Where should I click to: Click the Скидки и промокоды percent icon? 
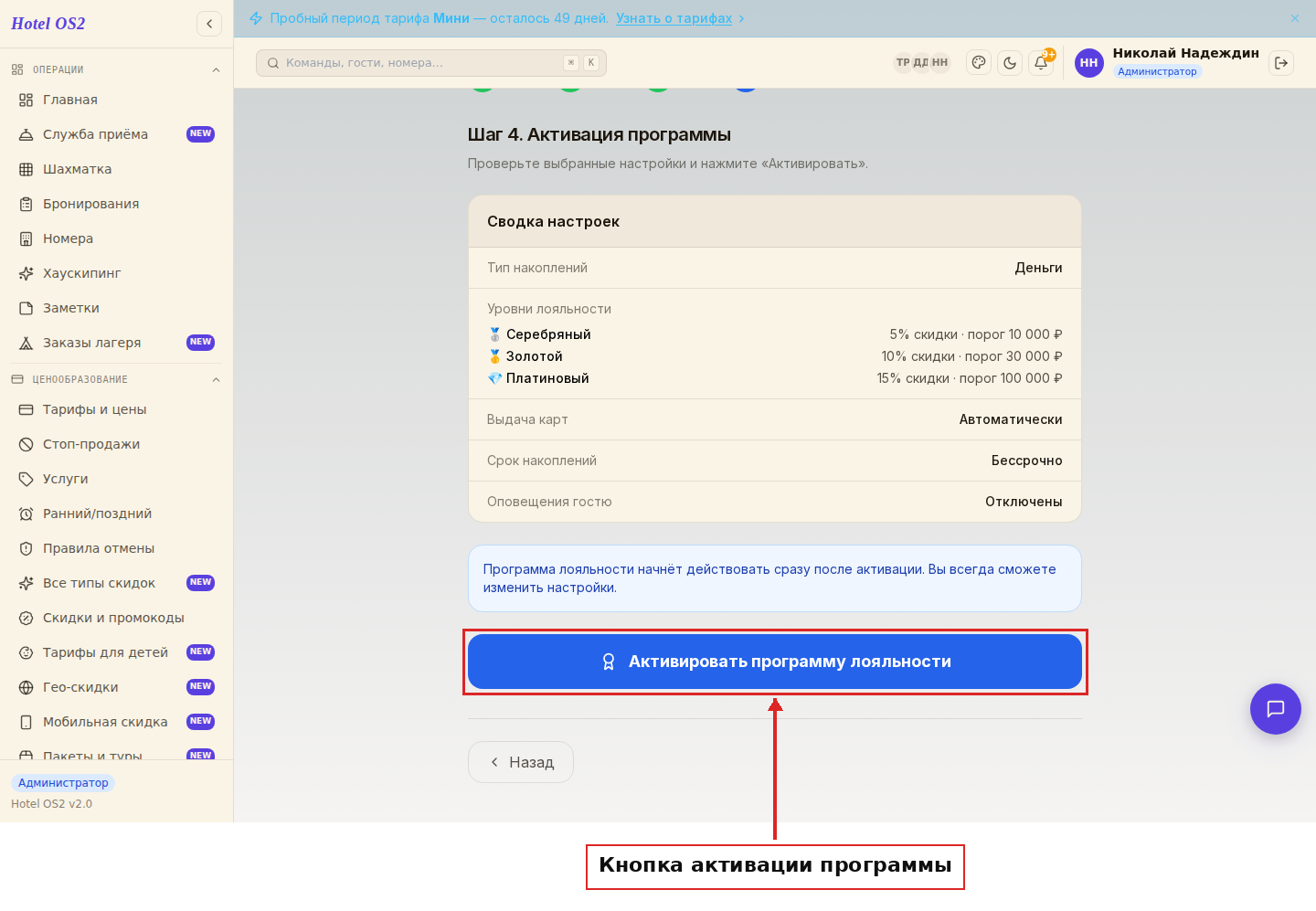click(27, 618)
